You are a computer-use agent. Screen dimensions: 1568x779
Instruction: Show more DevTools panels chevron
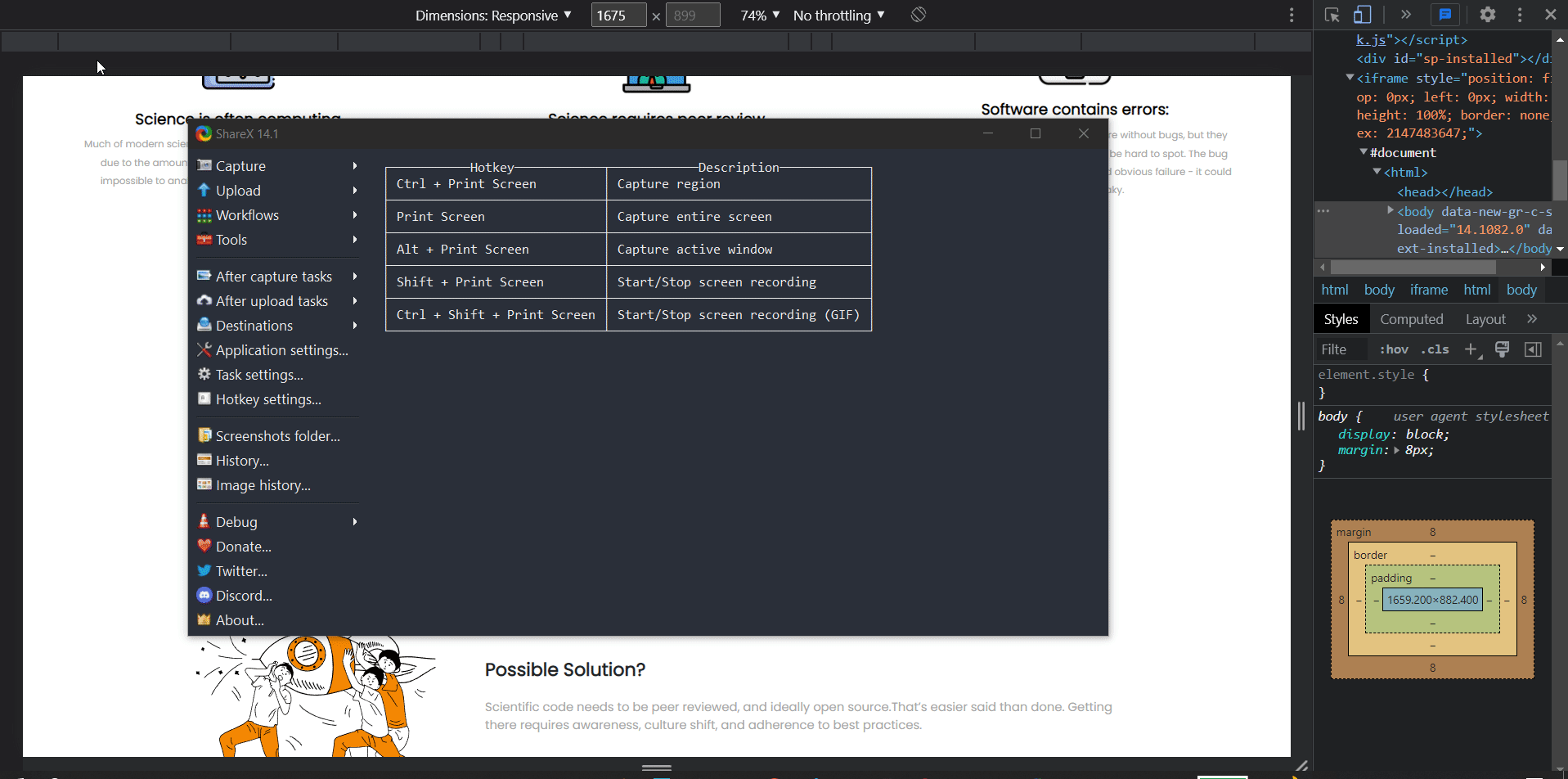(x=1406, y=15)
